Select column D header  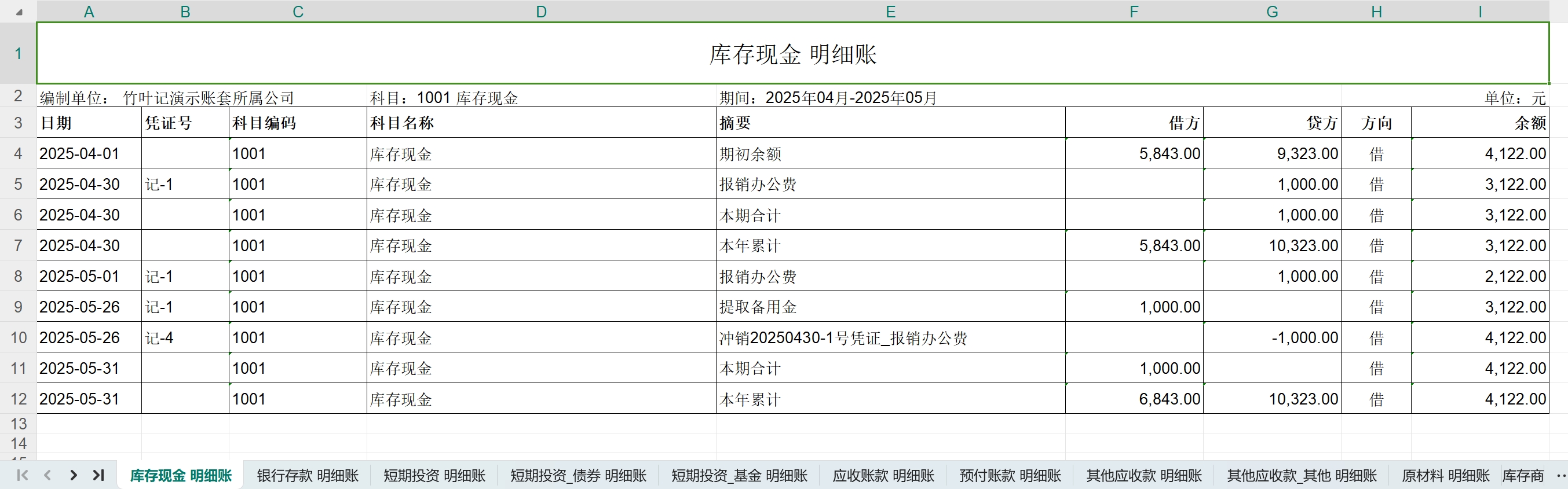(x=541, y=12)
